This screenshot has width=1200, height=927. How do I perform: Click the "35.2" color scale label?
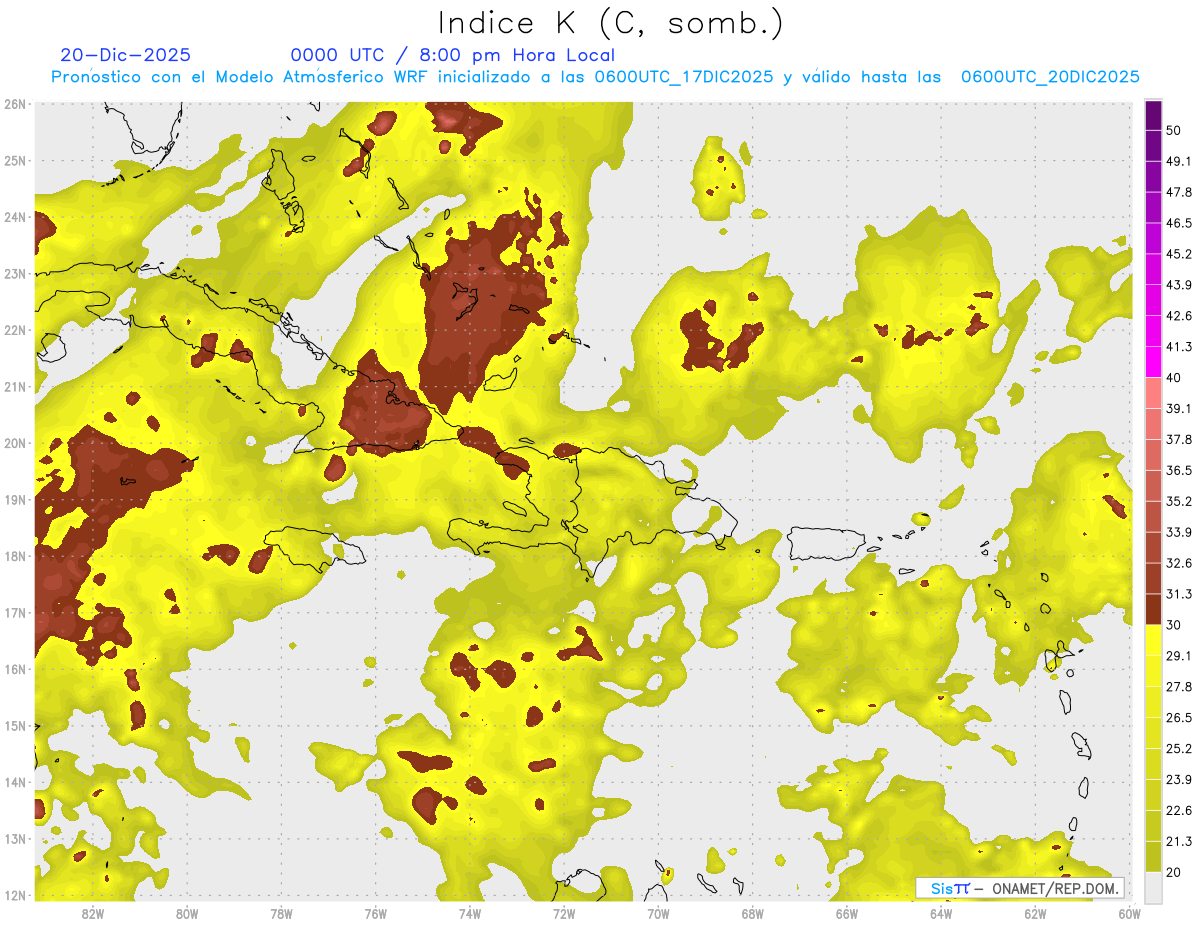coord(1179,501)
